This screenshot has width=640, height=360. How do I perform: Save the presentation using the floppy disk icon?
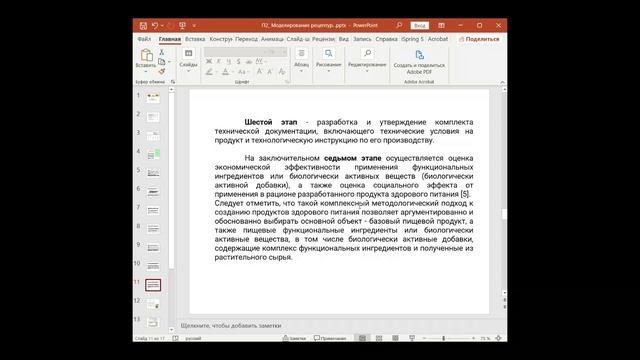[x=143, y=26]
